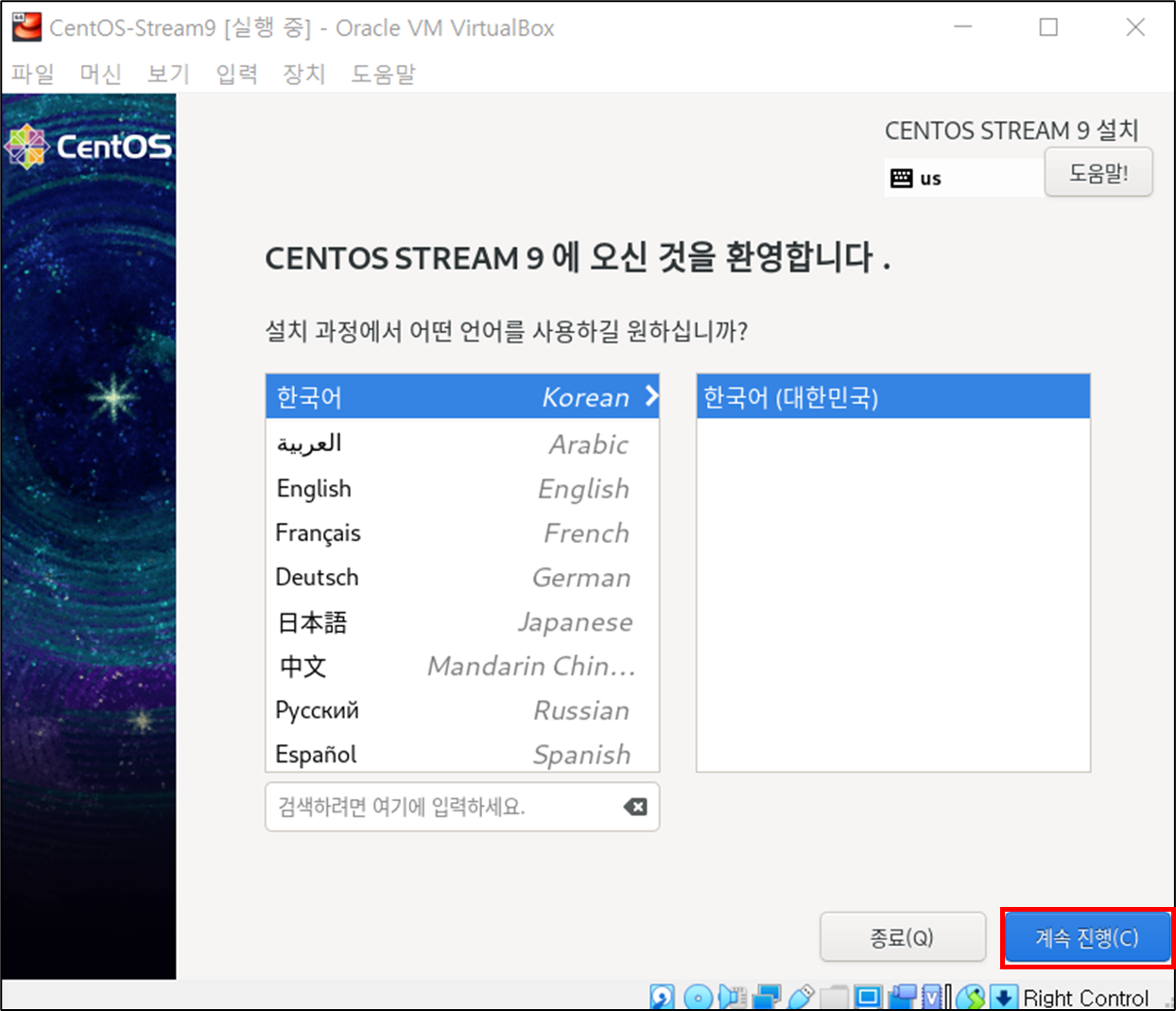Image resolution: width=1176 pixels, height=1011 pixels.
Task: Open the 장치 menu
Action: 304,74
